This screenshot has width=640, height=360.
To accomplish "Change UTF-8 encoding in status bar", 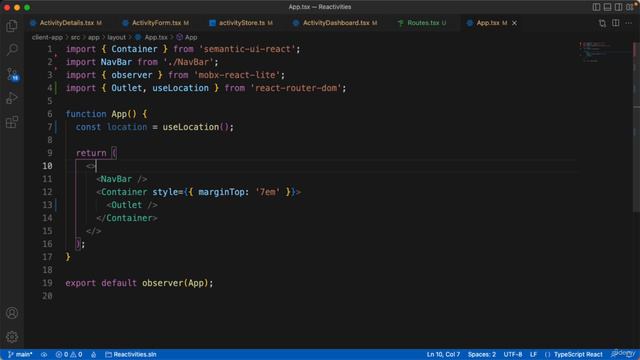I will click(513, 354).
